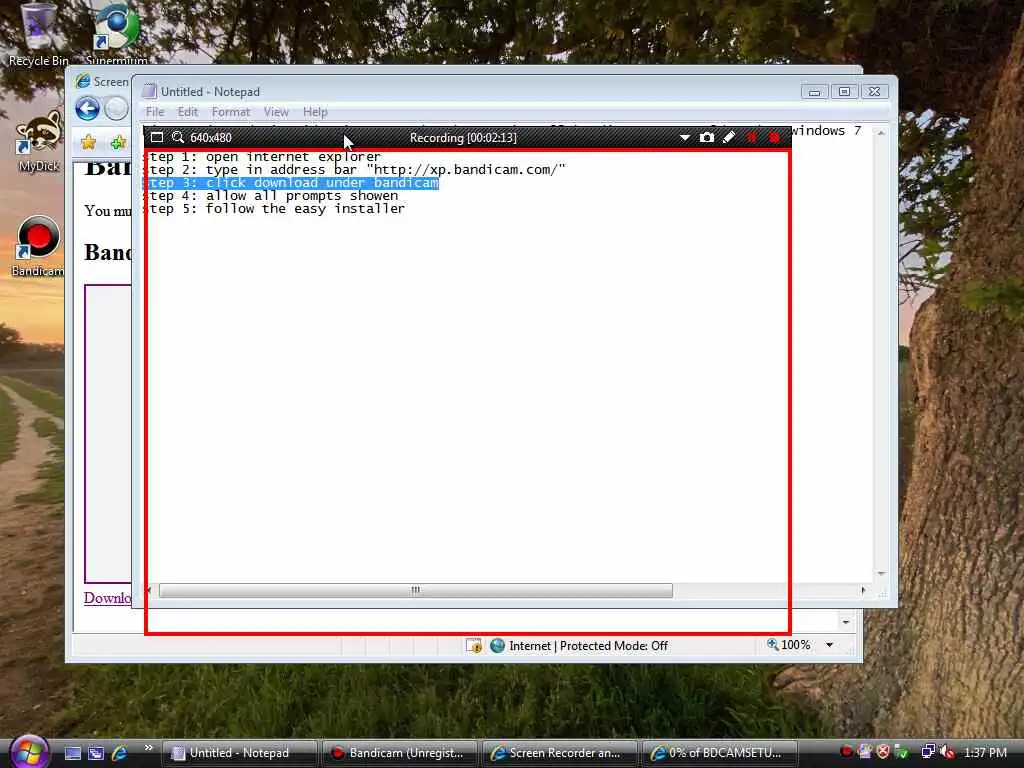This screenshot has height=768, width=1024.
Task: Click the network tray icon
Action: [x=927, y=752]
